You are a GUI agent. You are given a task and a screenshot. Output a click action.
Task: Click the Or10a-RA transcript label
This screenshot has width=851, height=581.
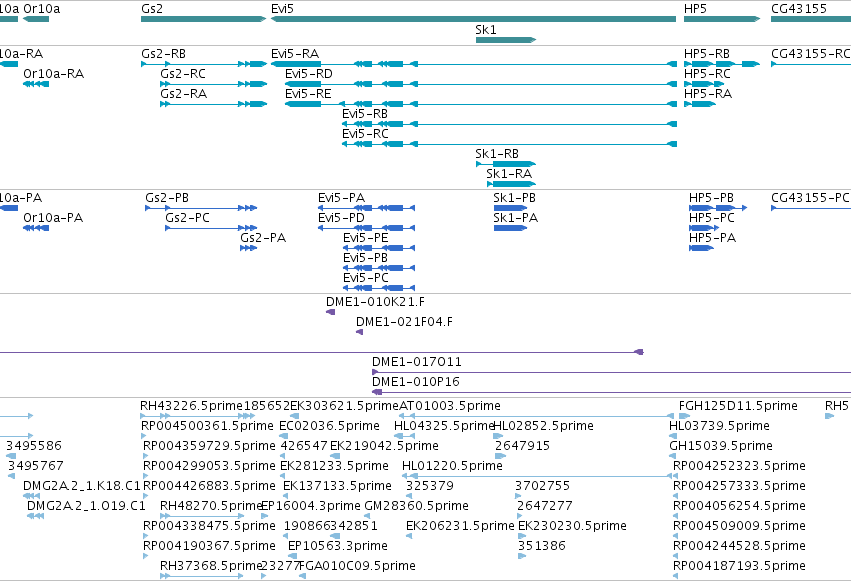54,74
